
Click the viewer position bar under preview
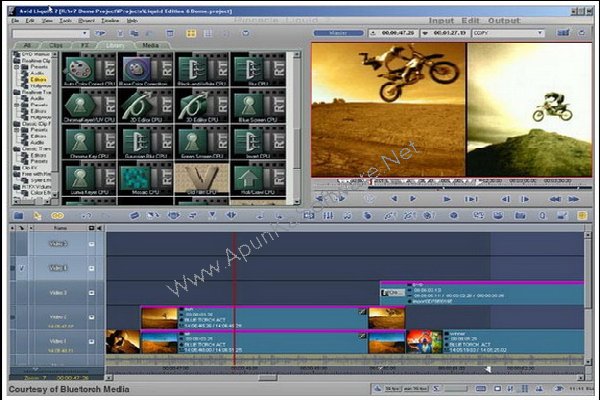point(452,188)
